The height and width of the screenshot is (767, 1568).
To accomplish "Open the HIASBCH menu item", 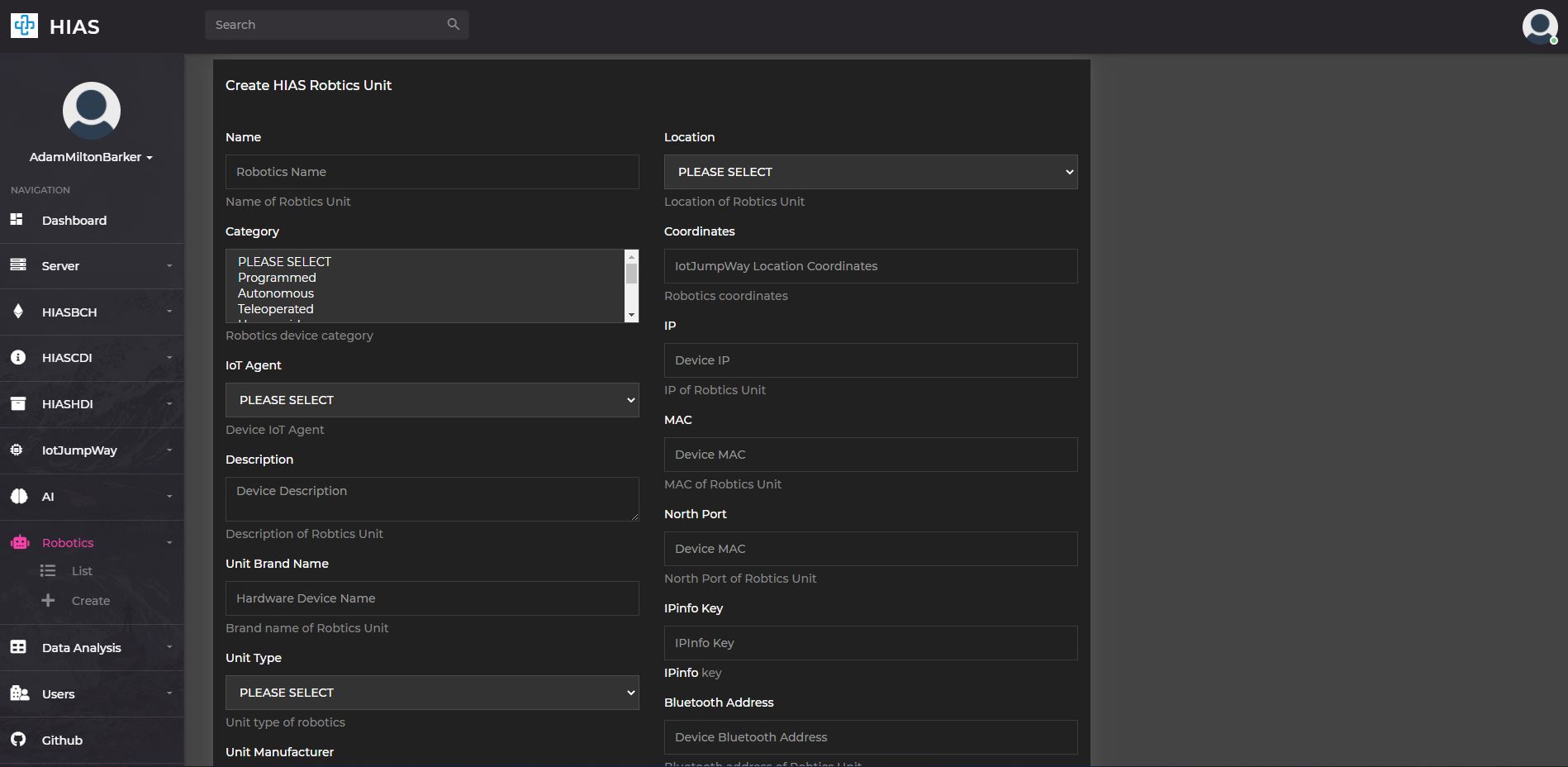I will (92, 312).
